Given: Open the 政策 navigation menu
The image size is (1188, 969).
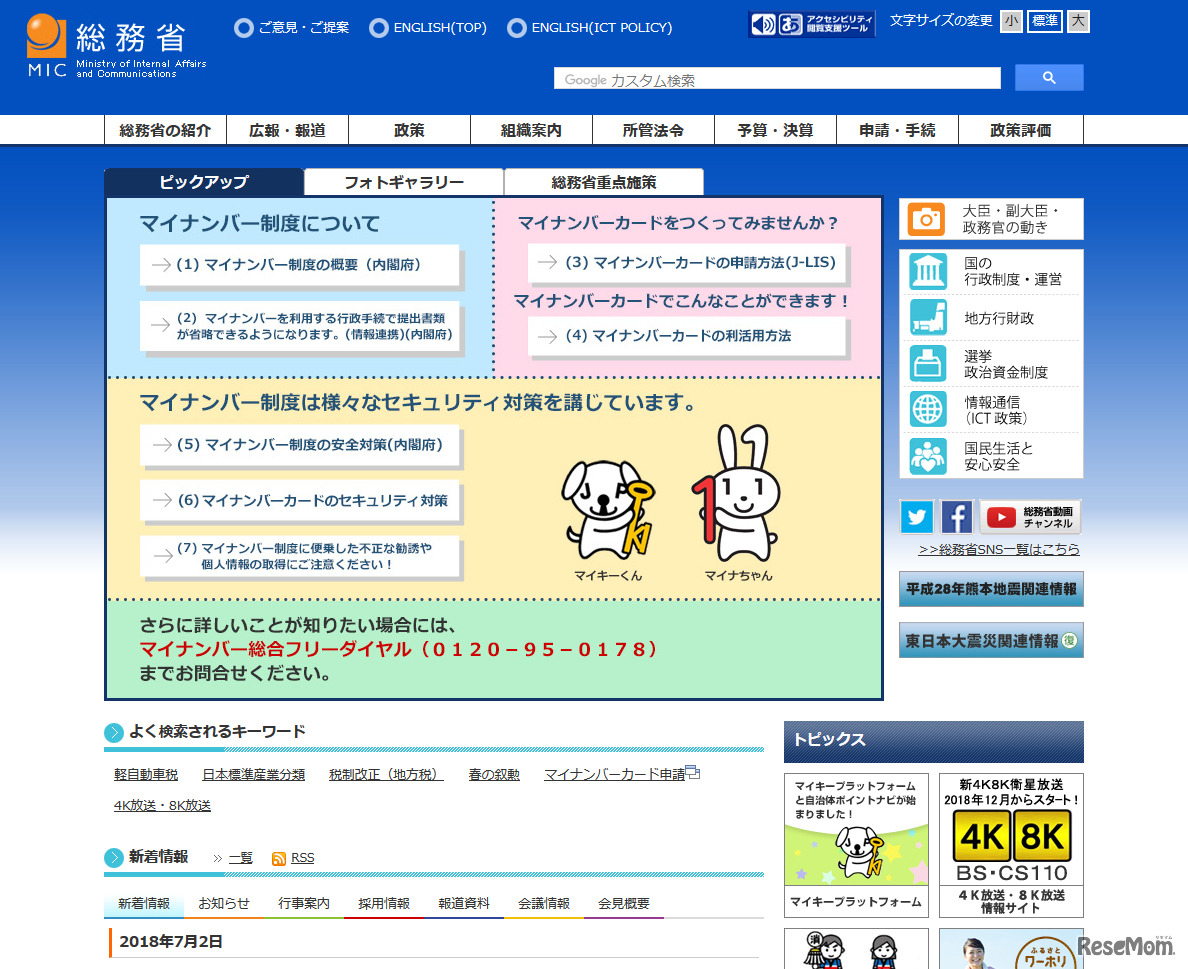Looking at the screenshot, I should (408, 129).
